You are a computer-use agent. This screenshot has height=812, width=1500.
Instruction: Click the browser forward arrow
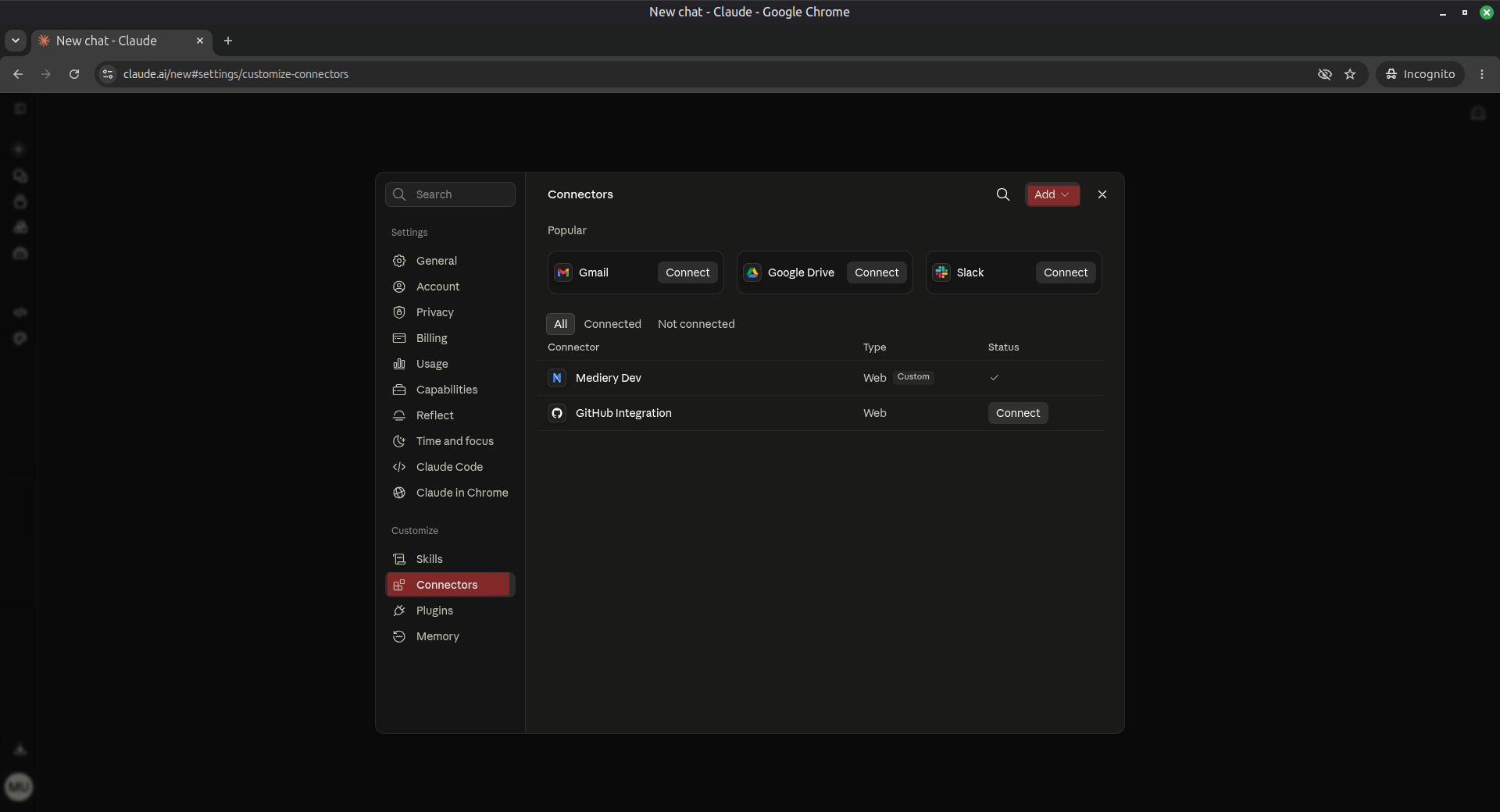tap(46, 74)
